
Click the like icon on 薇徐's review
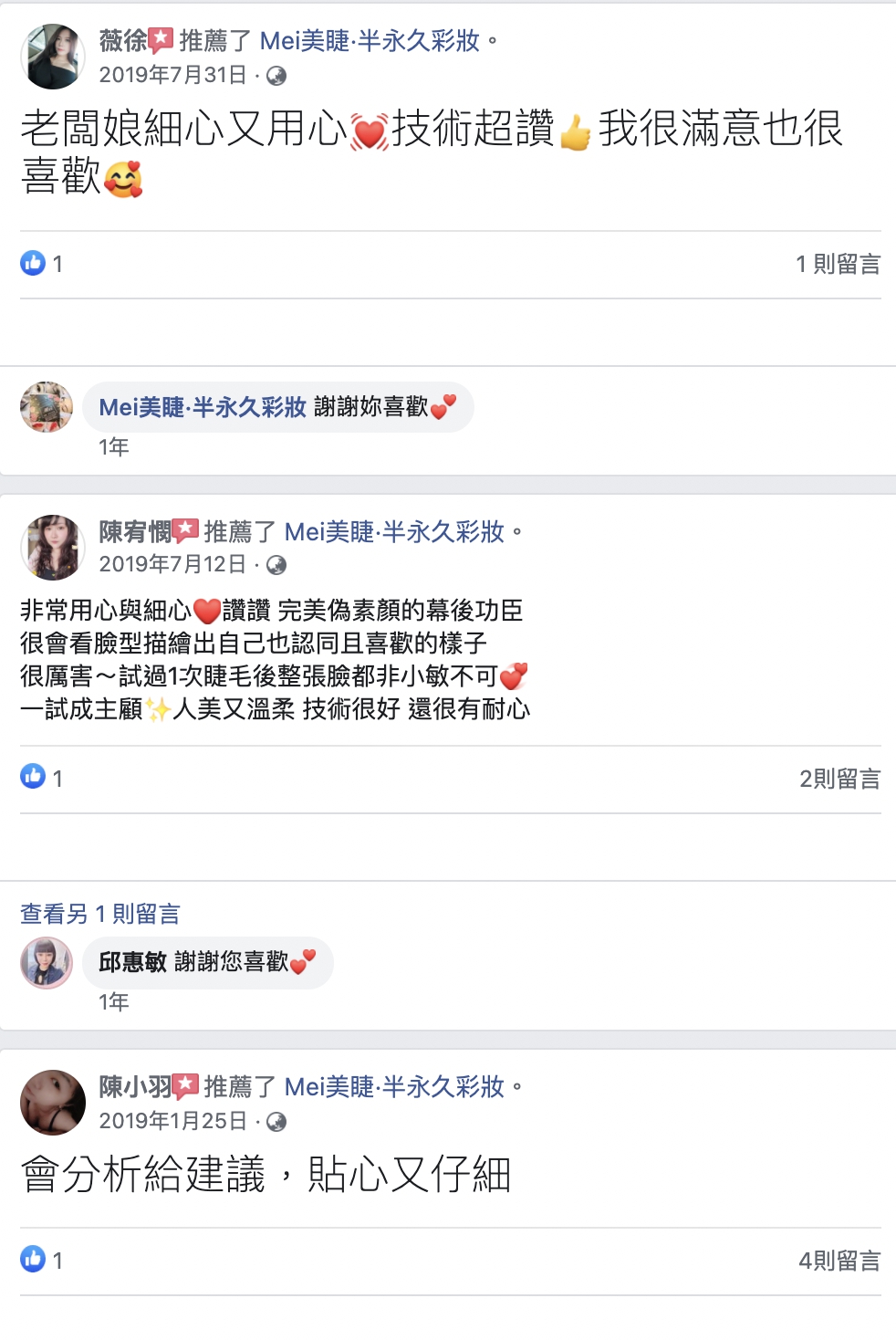click(x=33, y=263)
